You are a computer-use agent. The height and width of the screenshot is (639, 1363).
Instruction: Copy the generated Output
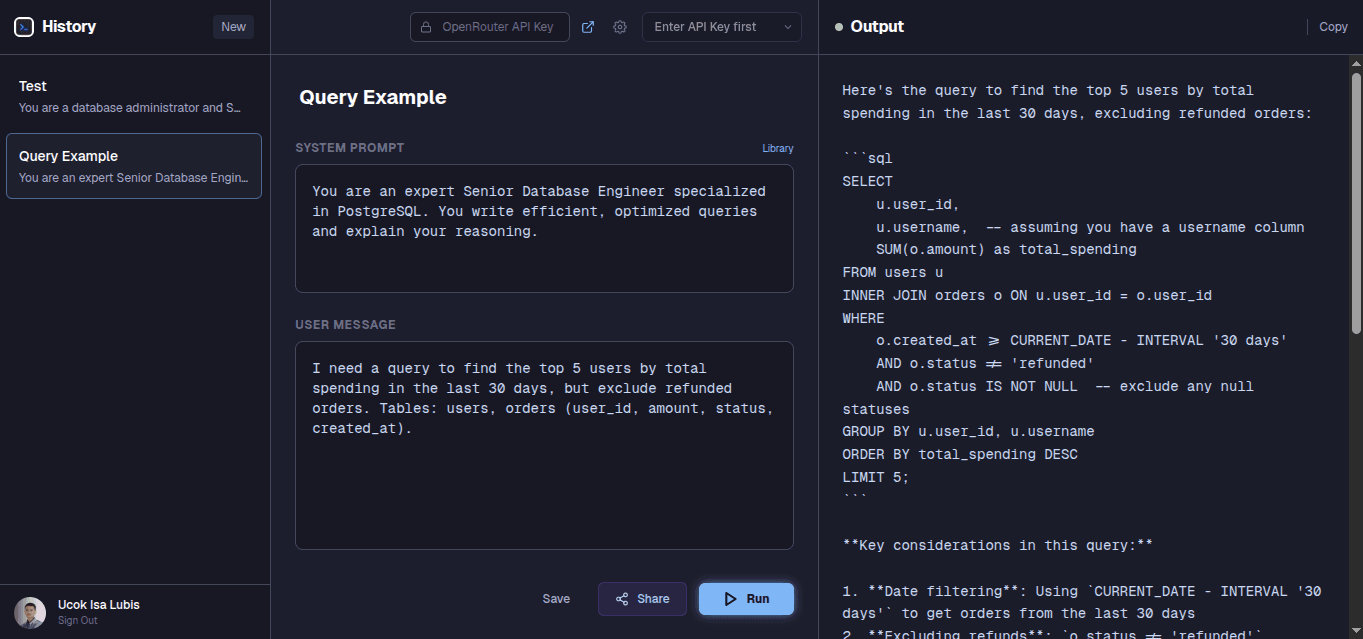1334,27
